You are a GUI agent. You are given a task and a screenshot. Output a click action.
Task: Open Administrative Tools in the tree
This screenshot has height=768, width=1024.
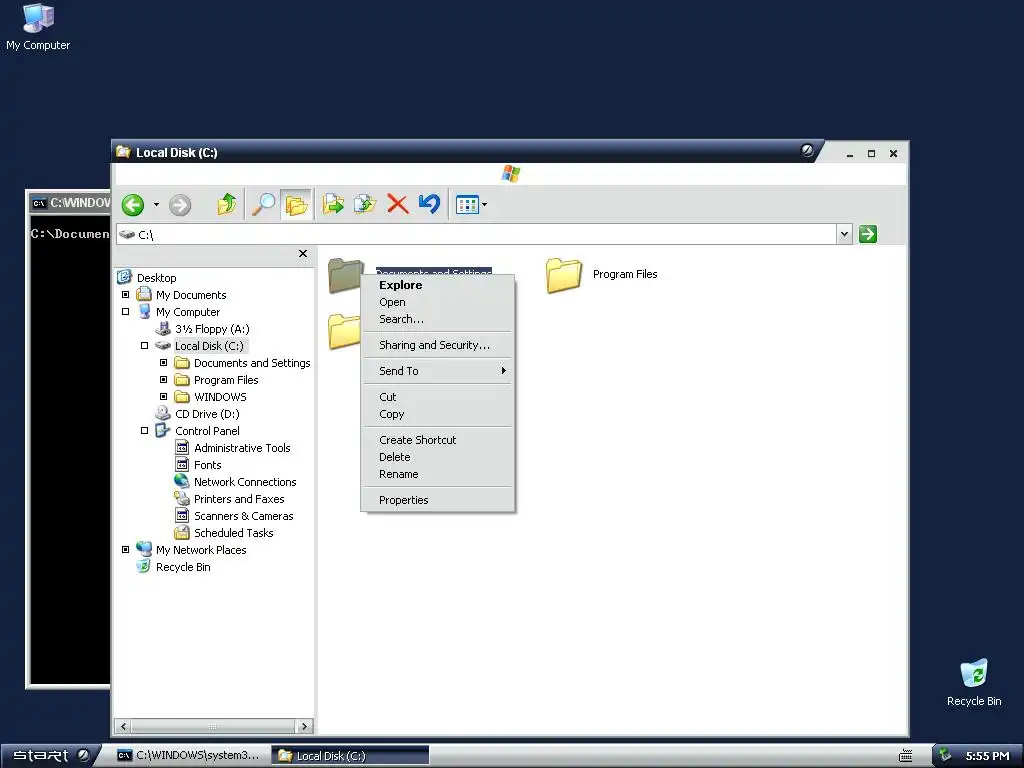242,448
